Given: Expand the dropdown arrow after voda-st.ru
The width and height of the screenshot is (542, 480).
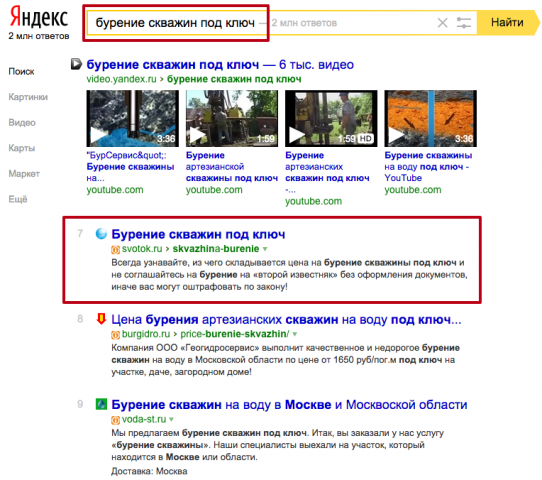Looking at the screenshot, I should 171,420.
